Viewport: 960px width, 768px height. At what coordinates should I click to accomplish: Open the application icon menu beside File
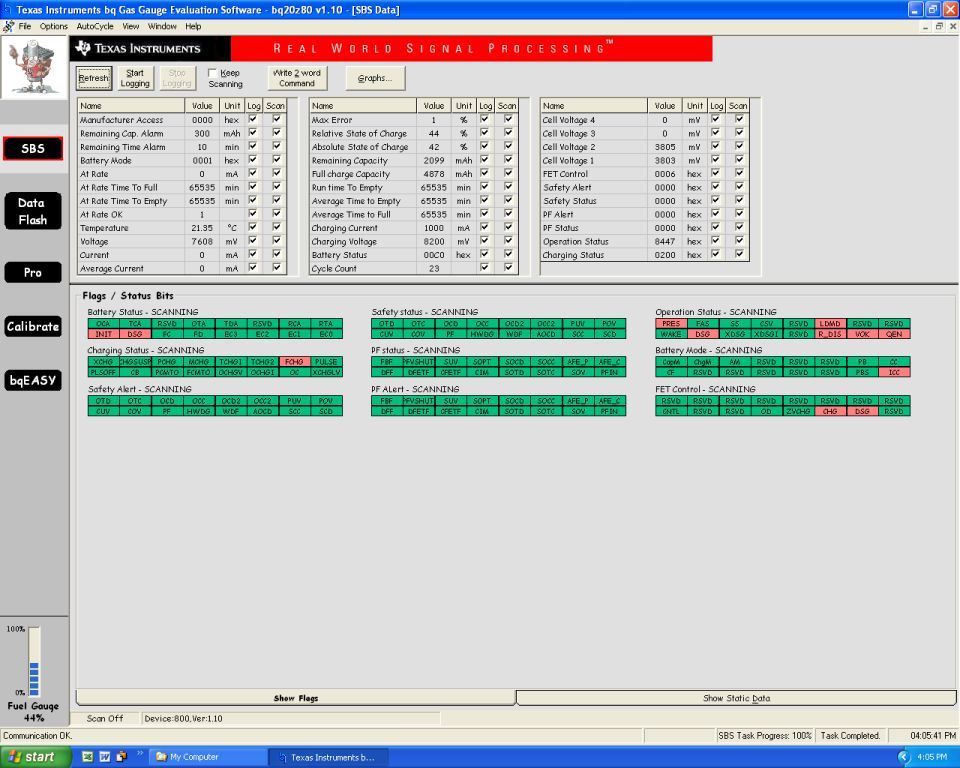point(9,26)
